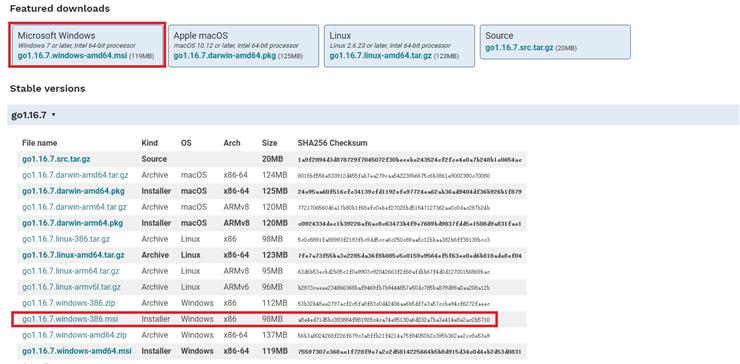Select macOS 10.12 or later requirement text
Image resolution: width=740 pixels, height=364 pixels.
click(236, 45)
